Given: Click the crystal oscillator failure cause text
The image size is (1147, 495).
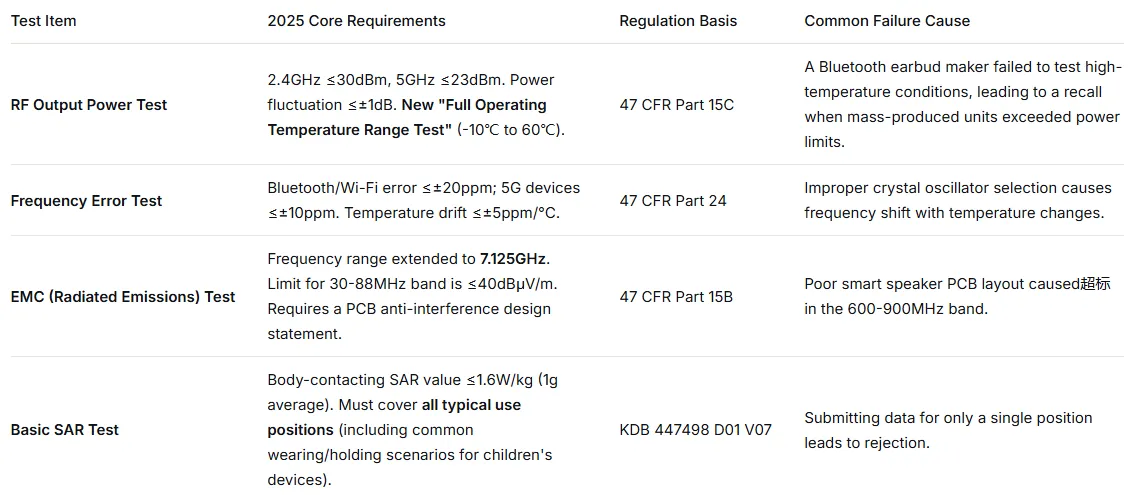Looking at the screenshot, I should (x=957, y=201).
